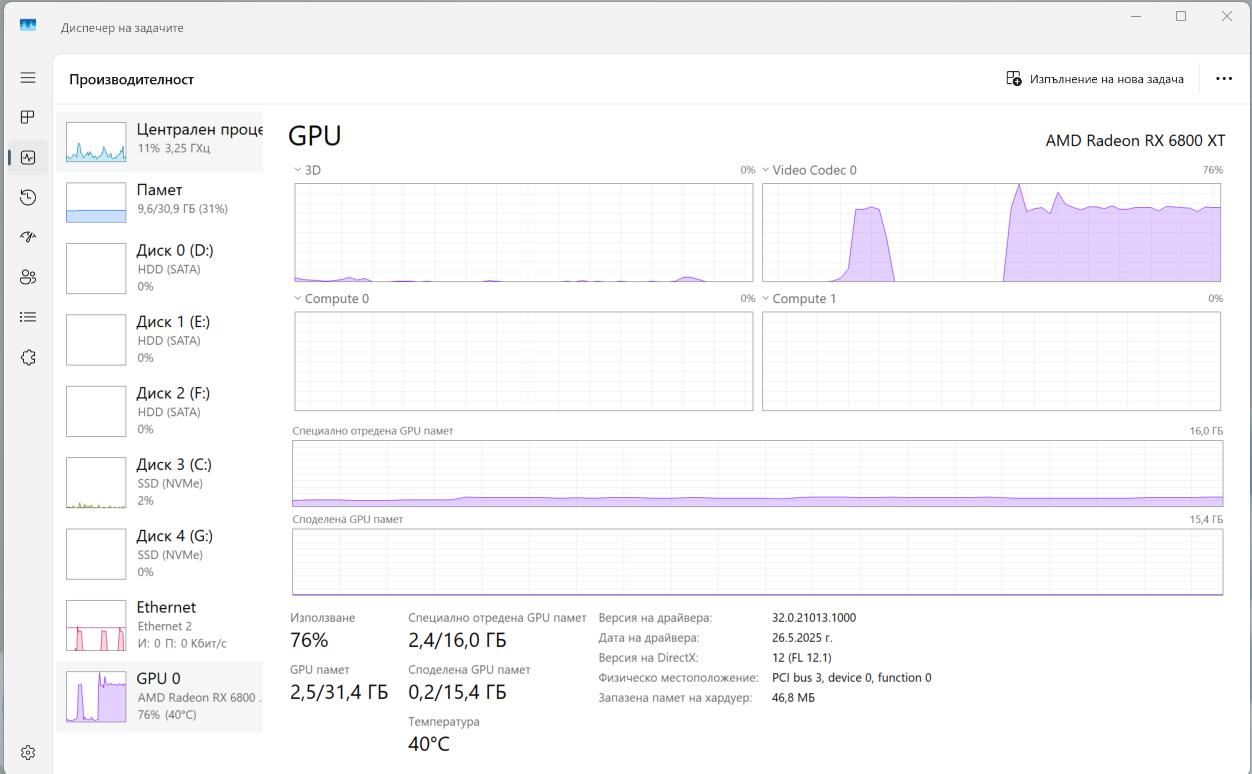Select the Памет memory entry

click(159, 201)
